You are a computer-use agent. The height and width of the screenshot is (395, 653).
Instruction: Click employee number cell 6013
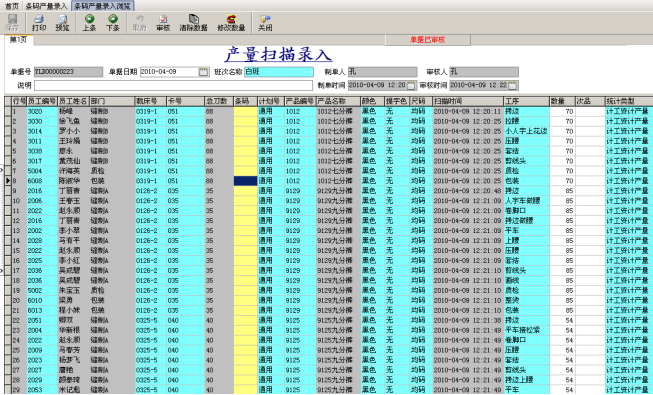[42, 310]
